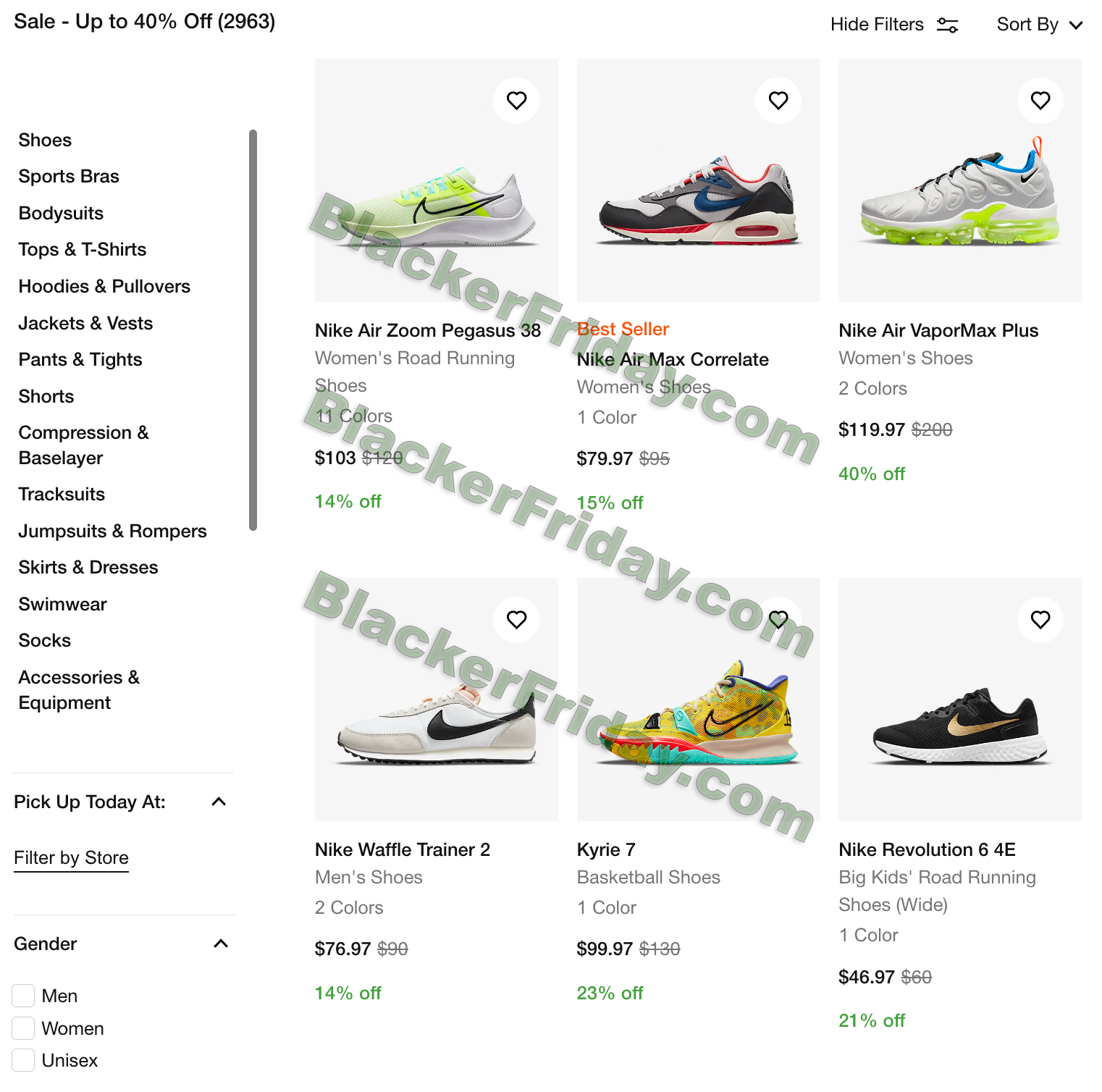
Task: Open the Nike Air VaporMax Plus product title
Action: (x=938, y=331)
